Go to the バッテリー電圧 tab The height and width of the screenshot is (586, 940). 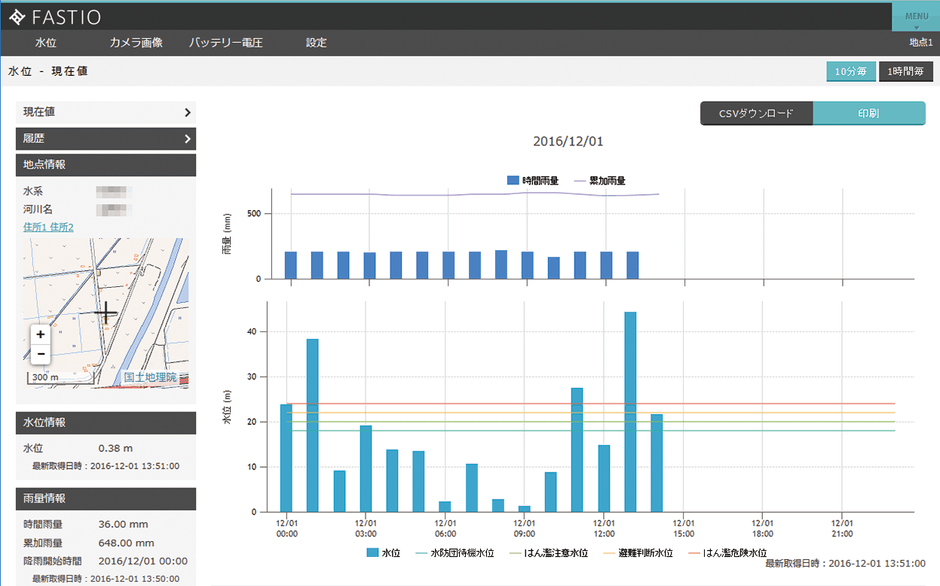pos(225,43)
